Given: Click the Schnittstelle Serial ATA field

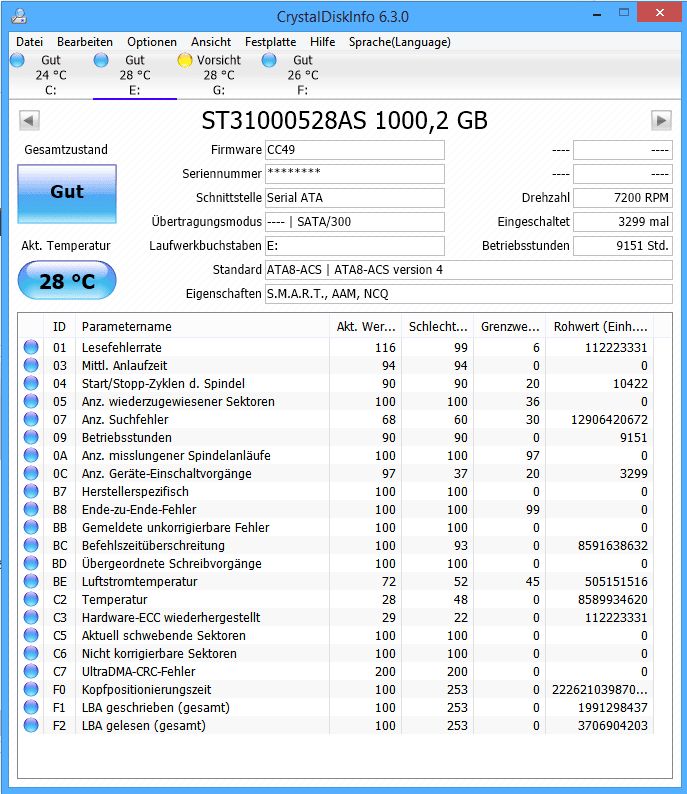Looking at the screenshot, I should (x=355, y=197).
